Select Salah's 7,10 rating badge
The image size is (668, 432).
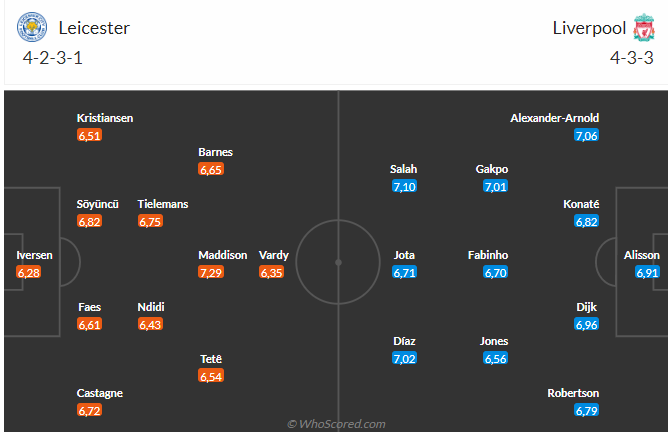(404, 186)
